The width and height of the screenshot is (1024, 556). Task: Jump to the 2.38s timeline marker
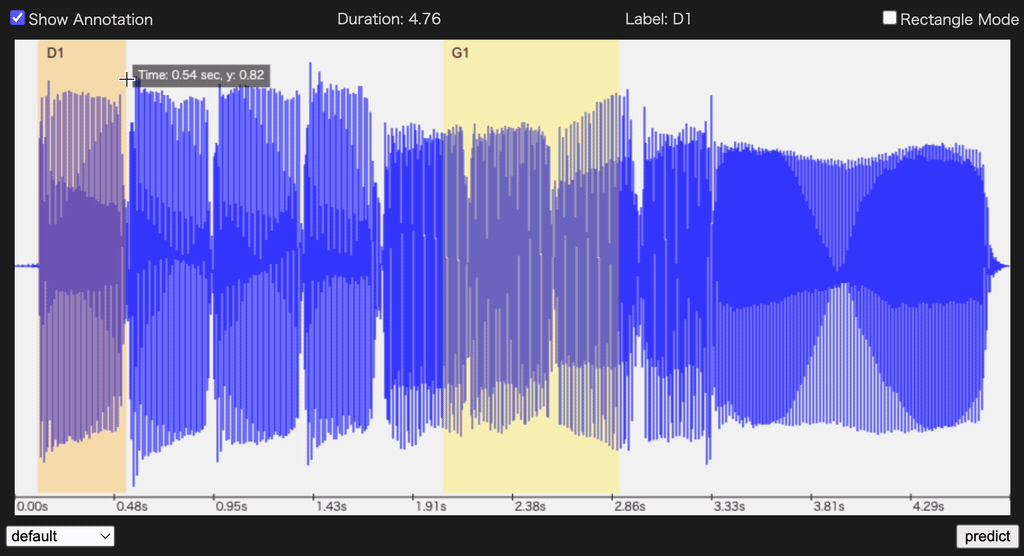[x=529, y=507]
